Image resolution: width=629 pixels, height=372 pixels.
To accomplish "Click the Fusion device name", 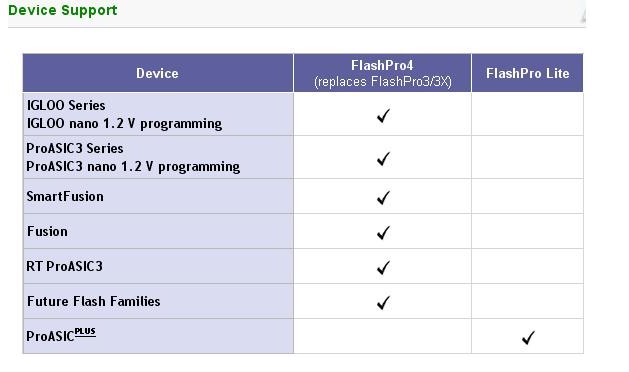I will coord(47,231).
